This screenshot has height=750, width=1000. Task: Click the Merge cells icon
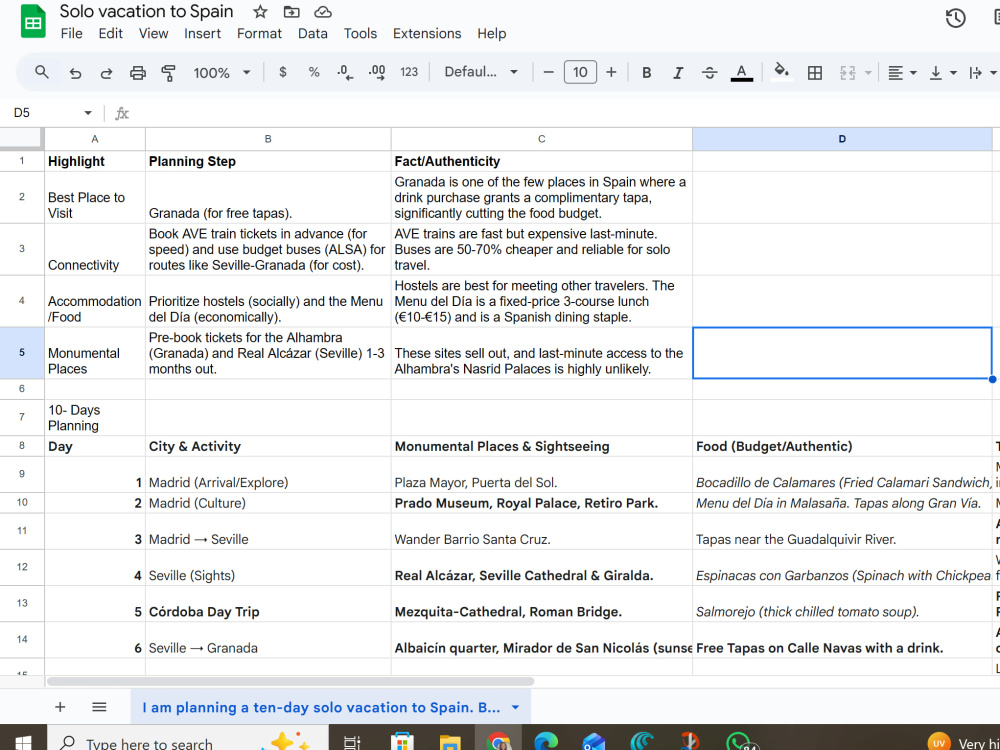tap(847, 73)
